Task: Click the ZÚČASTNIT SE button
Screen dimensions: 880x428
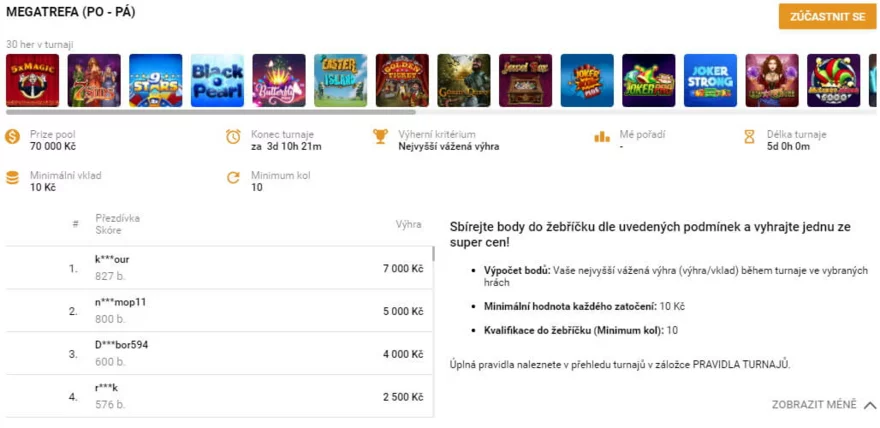Action: (x=827, y=16)
